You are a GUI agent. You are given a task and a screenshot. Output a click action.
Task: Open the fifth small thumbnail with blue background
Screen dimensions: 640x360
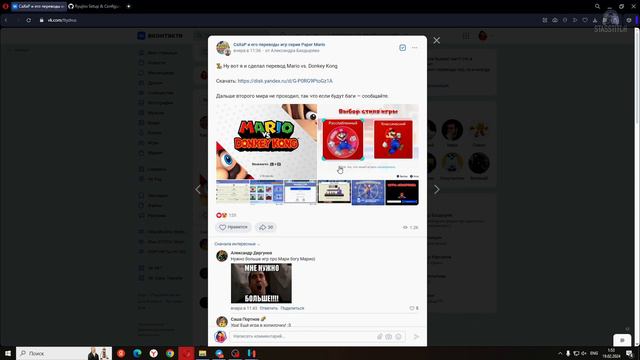368,192
